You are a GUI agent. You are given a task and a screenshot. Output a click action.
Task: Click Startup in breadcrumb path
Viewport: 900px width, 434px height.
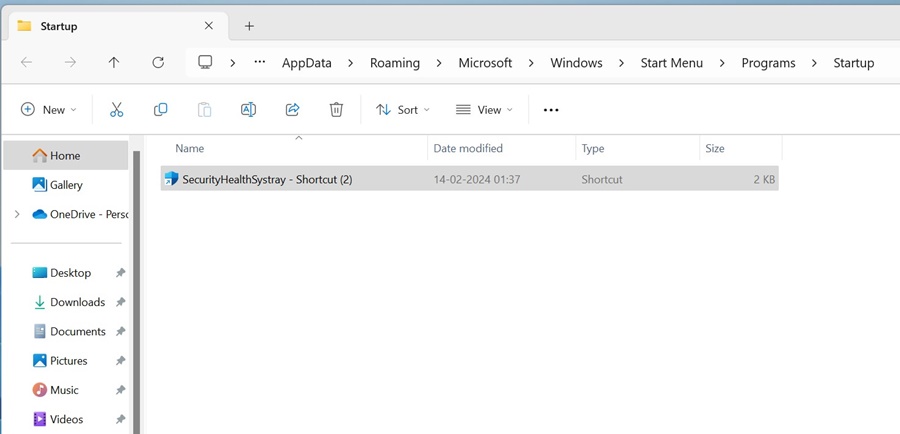[854, 63]
